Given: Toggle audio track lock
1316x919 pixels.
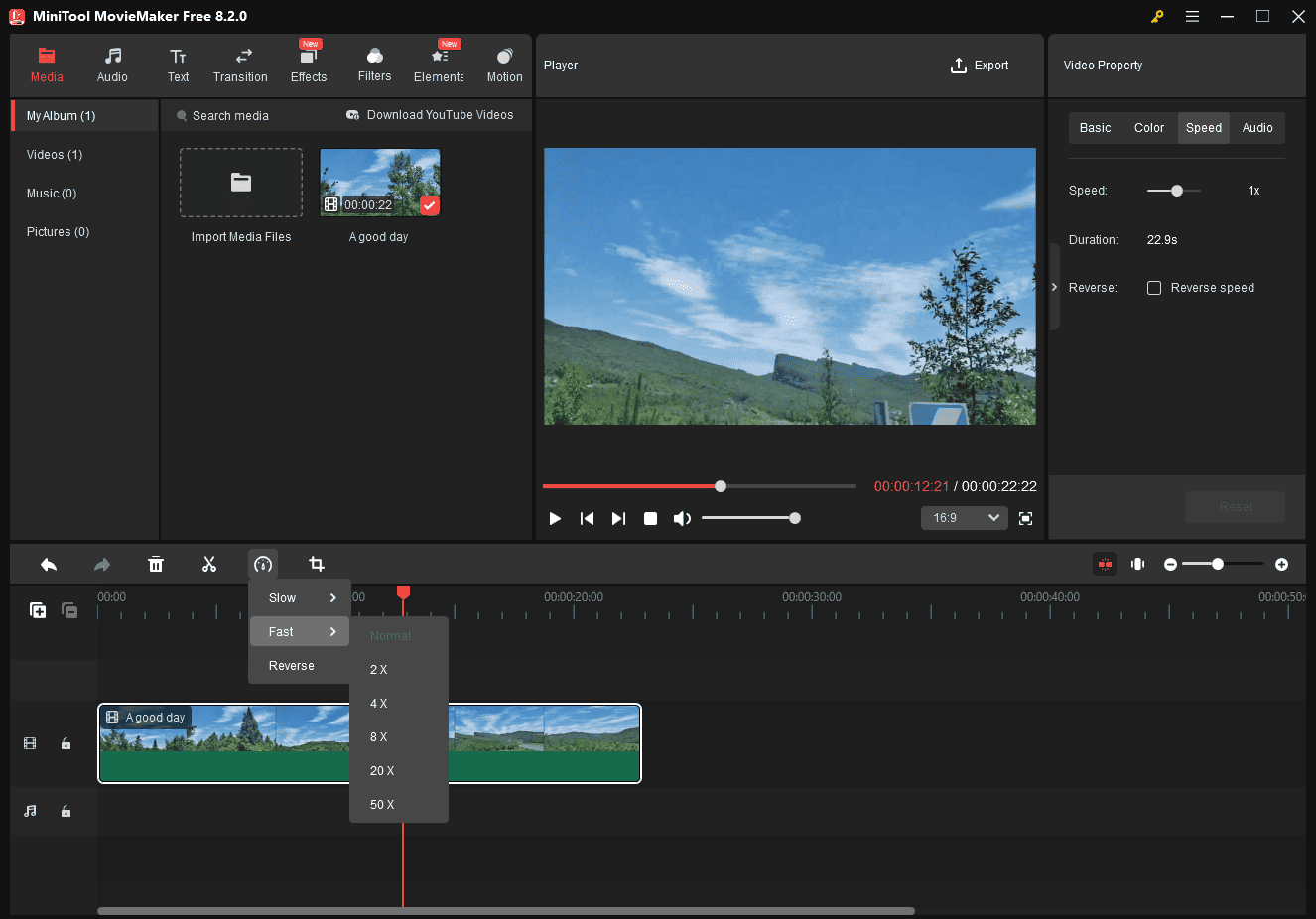Looking at the screenshot, I should click(66, 811).
